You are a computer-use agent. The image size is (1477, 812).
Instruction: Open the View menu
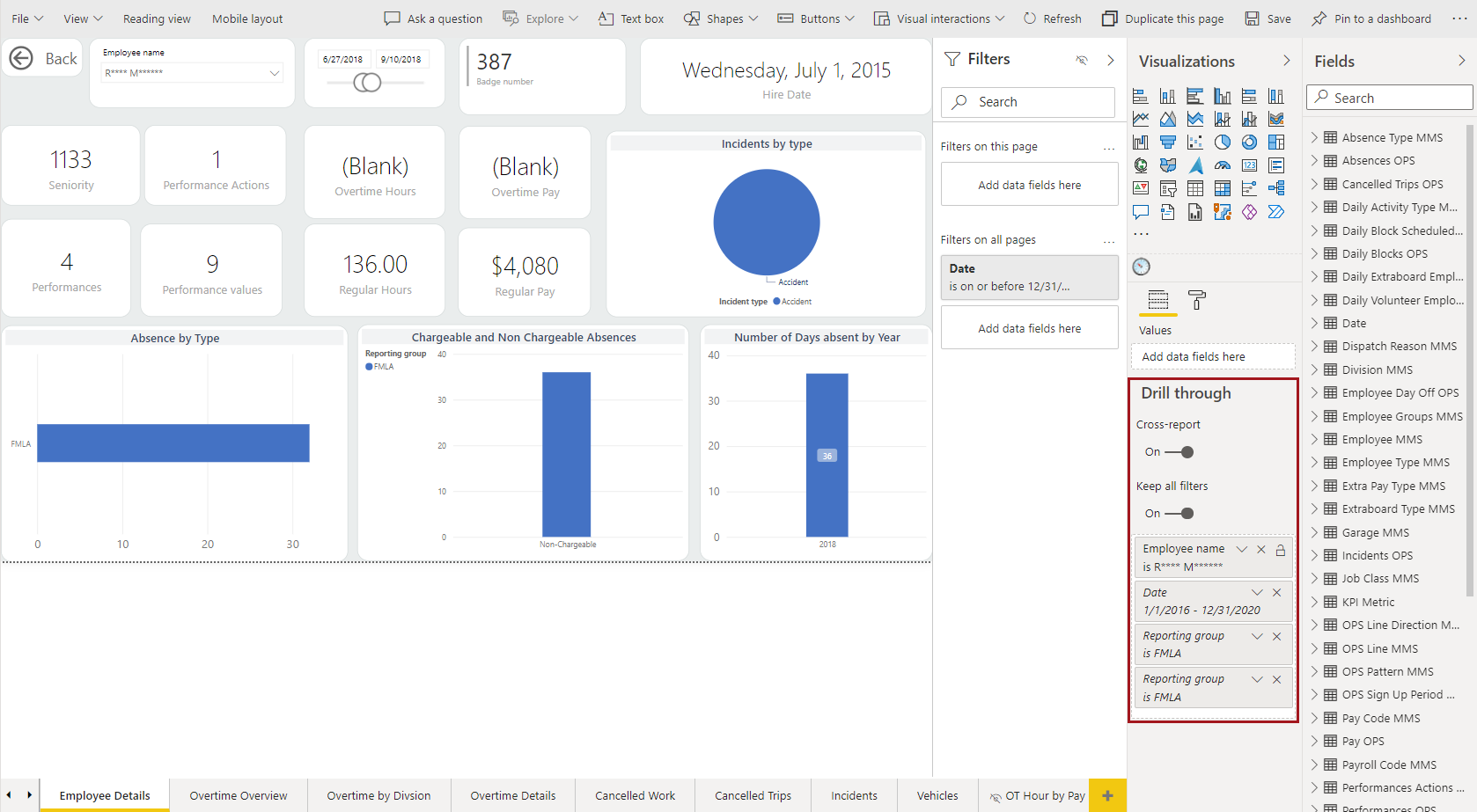click(x=81, y=18)
